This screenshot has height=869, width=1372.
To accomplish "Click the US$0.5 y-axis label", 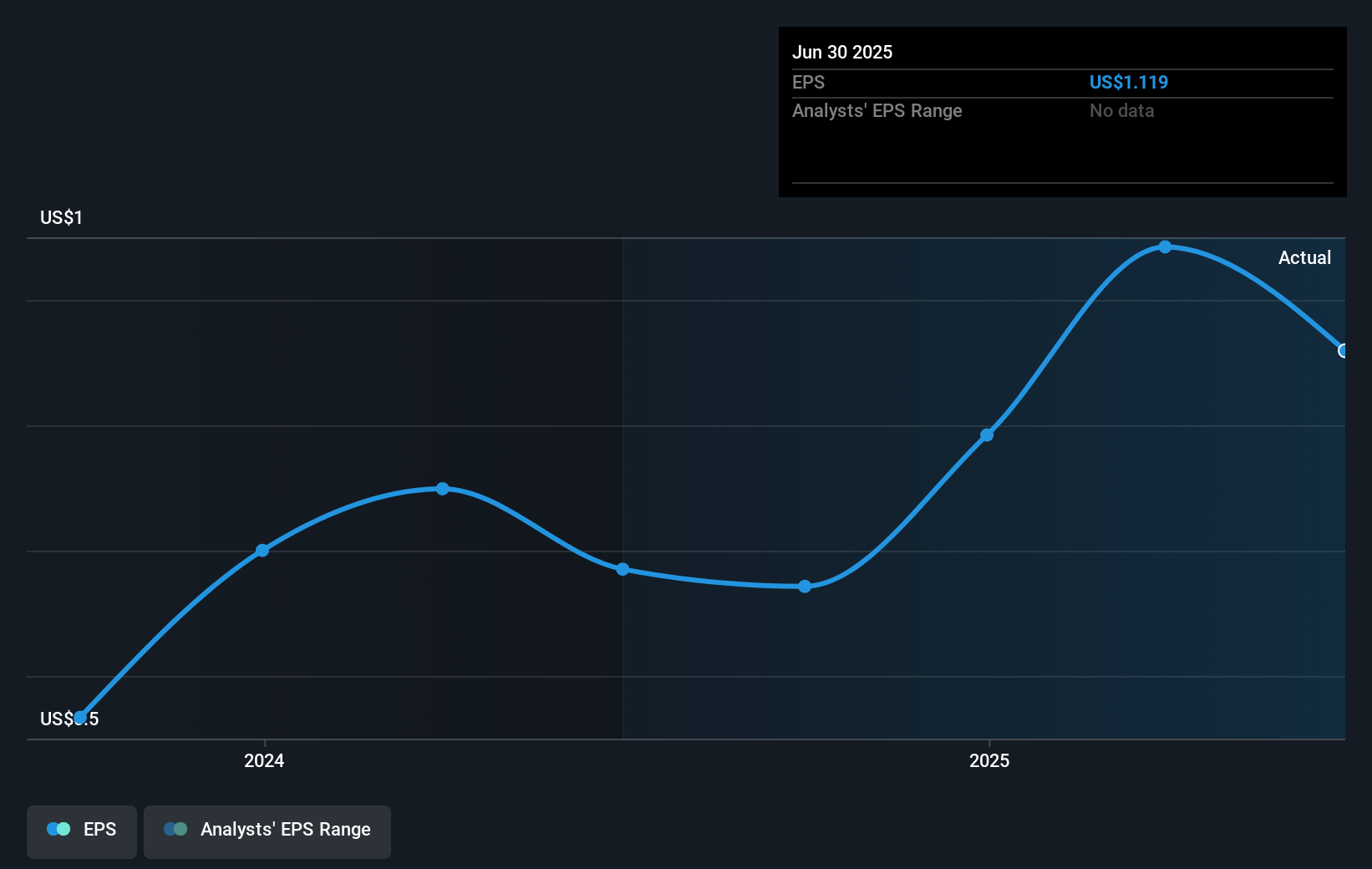I will click(x=69, y=719).
